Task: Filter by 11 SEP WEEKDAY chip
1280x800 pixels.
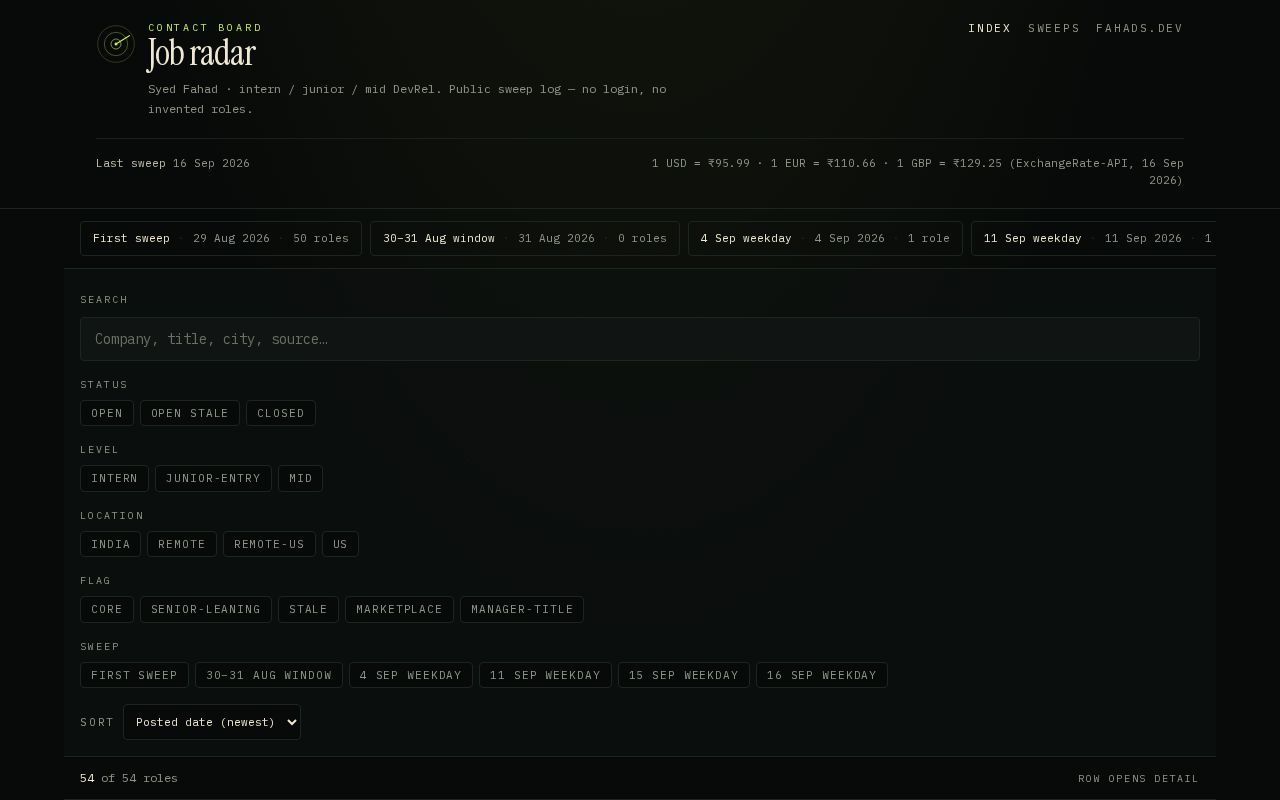Action: 545,675
